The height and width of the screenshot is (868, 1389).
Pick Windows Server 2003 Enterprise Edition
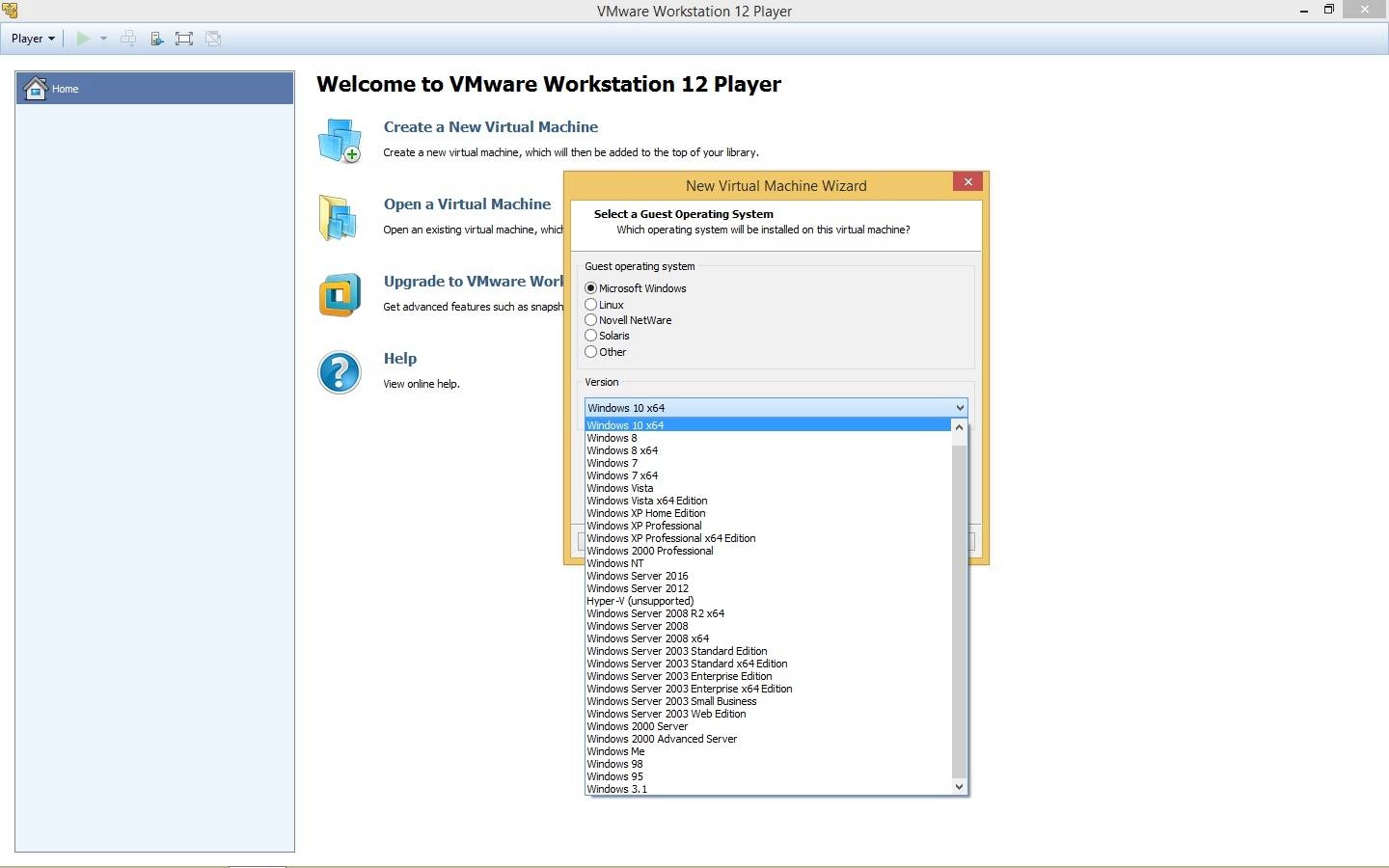pos(768,676)
